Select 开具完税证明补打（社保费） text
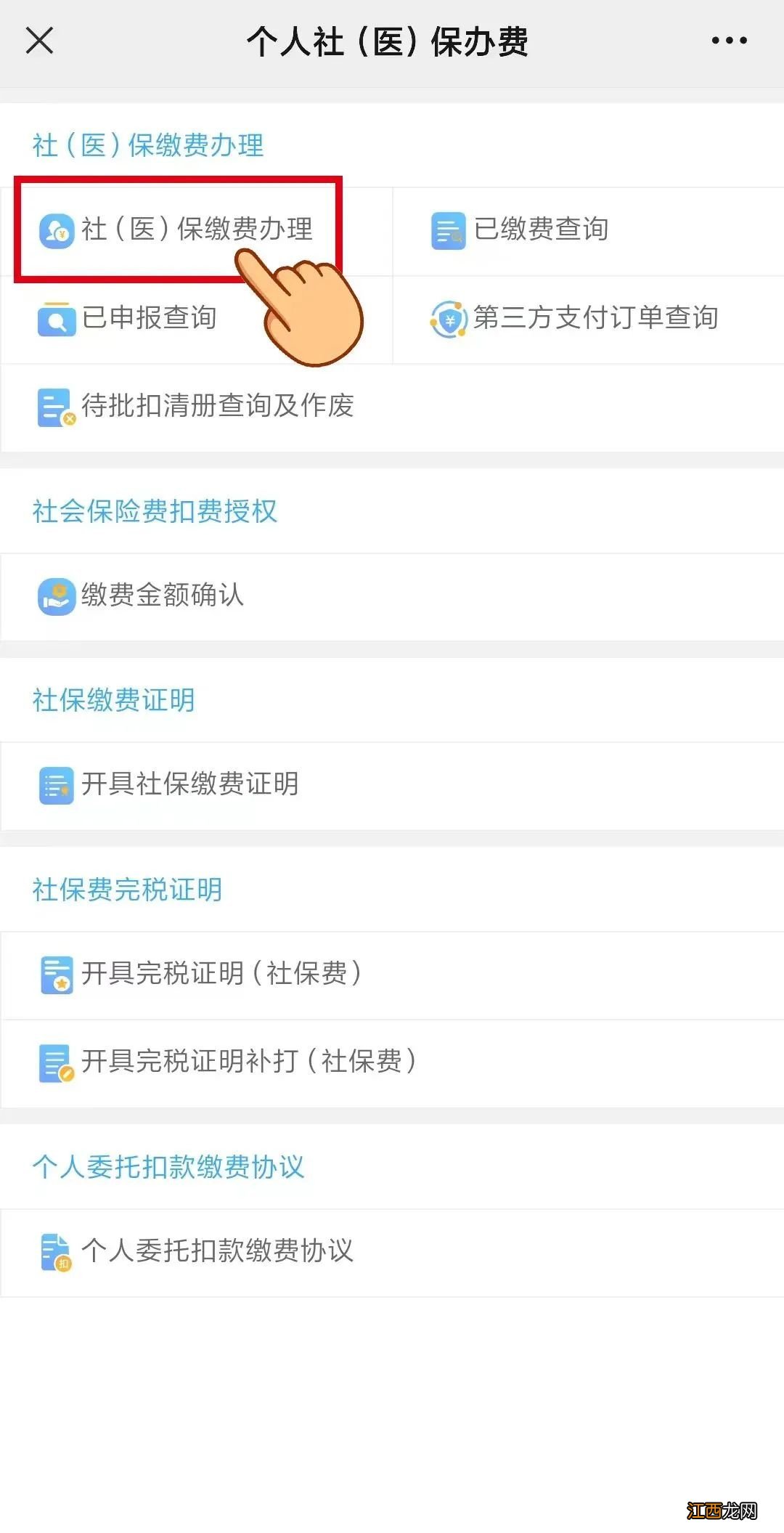784x1533 pixels. pos(248,1062)
